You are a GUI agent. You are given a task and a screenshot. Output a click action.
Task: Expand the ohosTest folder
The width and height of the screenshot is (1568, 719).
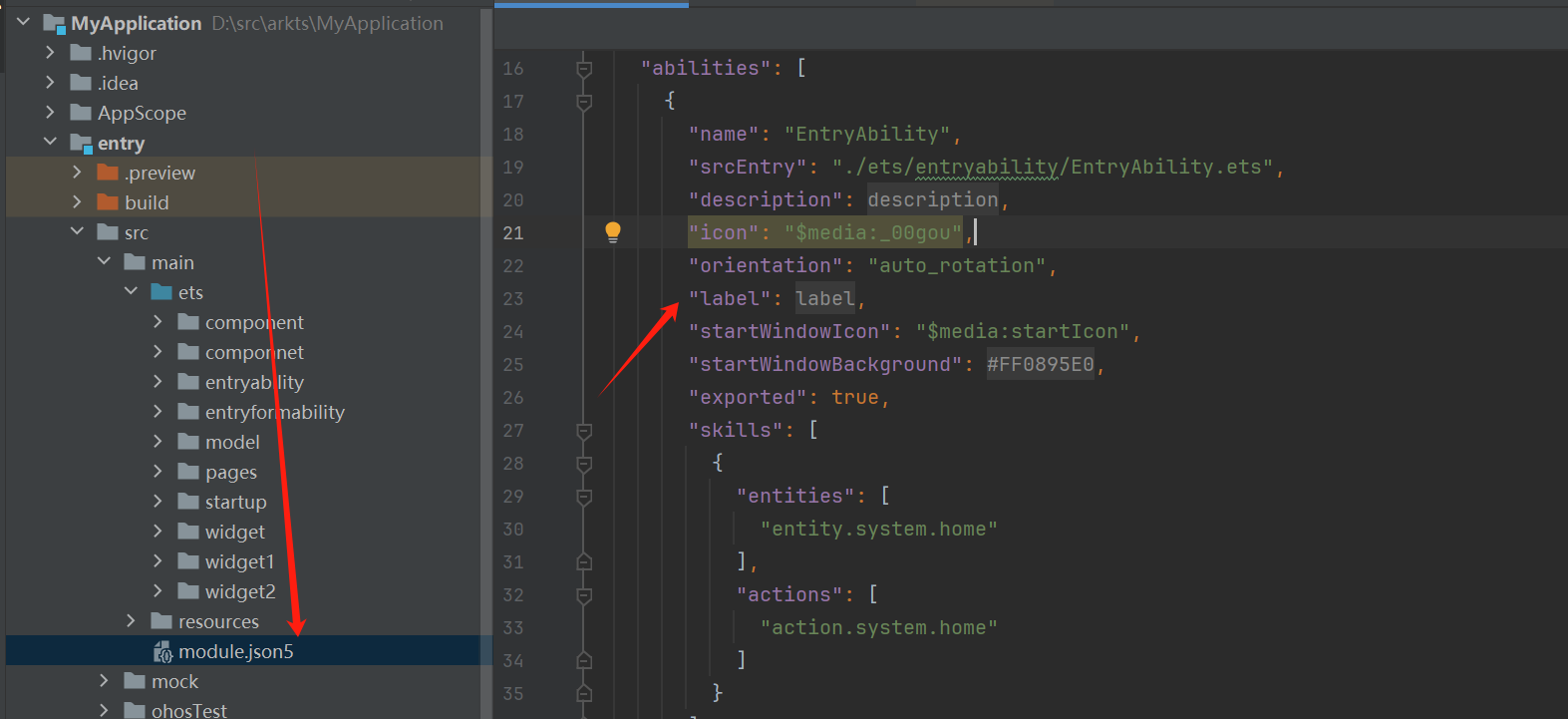click(x=104, y=710)
